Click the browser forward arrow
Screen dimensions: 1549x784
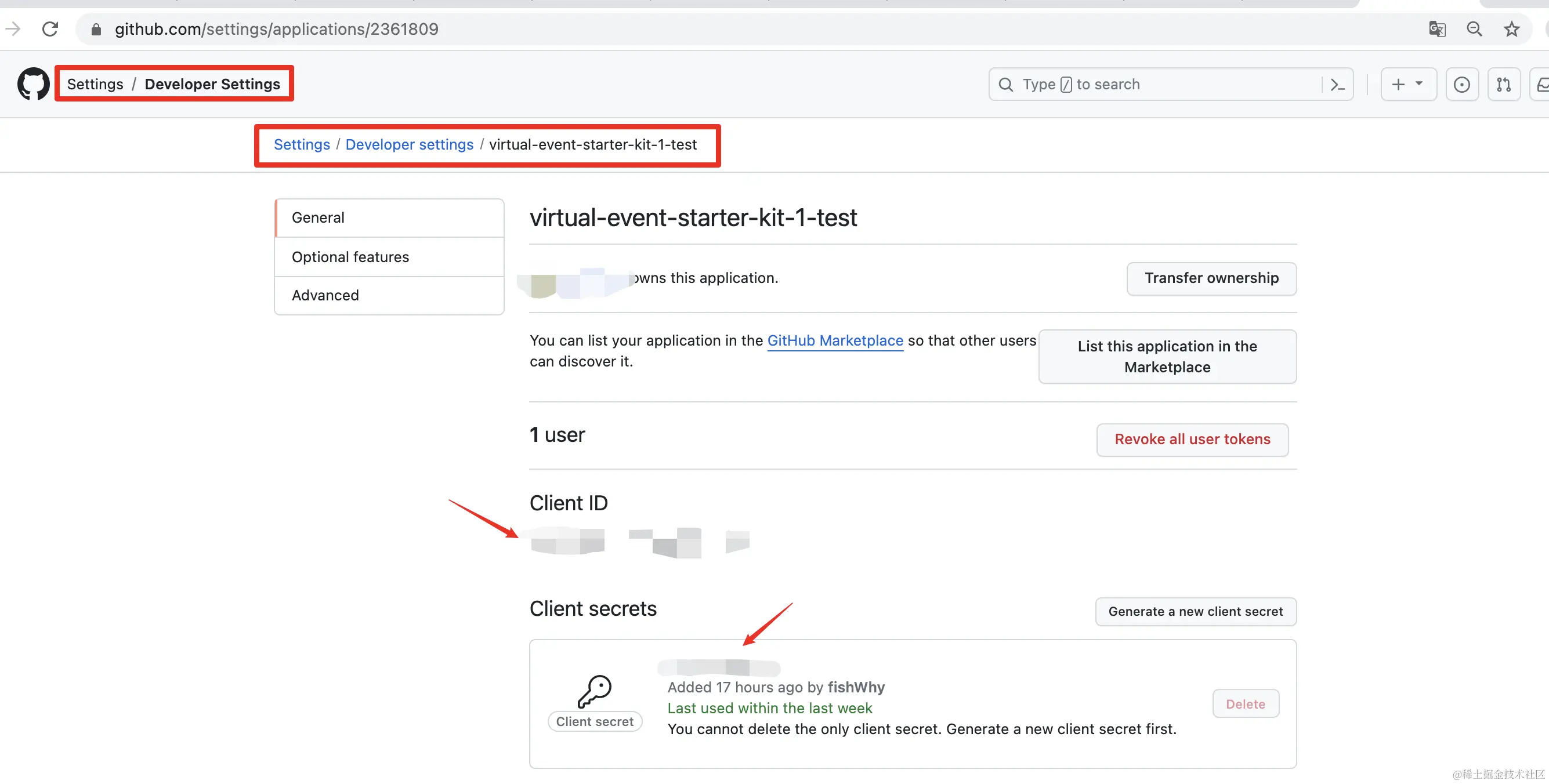pos(13,29)
